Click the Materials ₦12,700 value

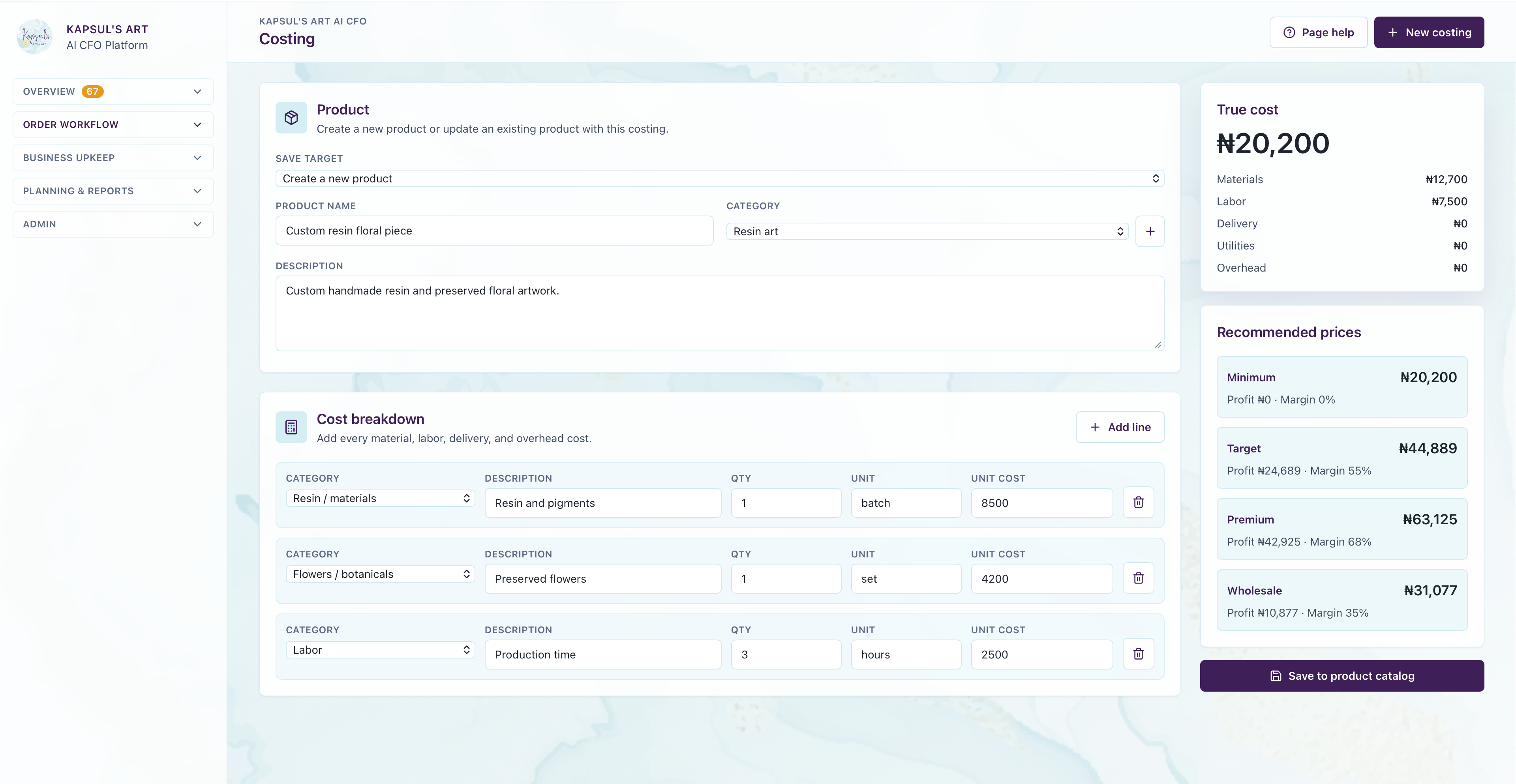(1446, 180)
